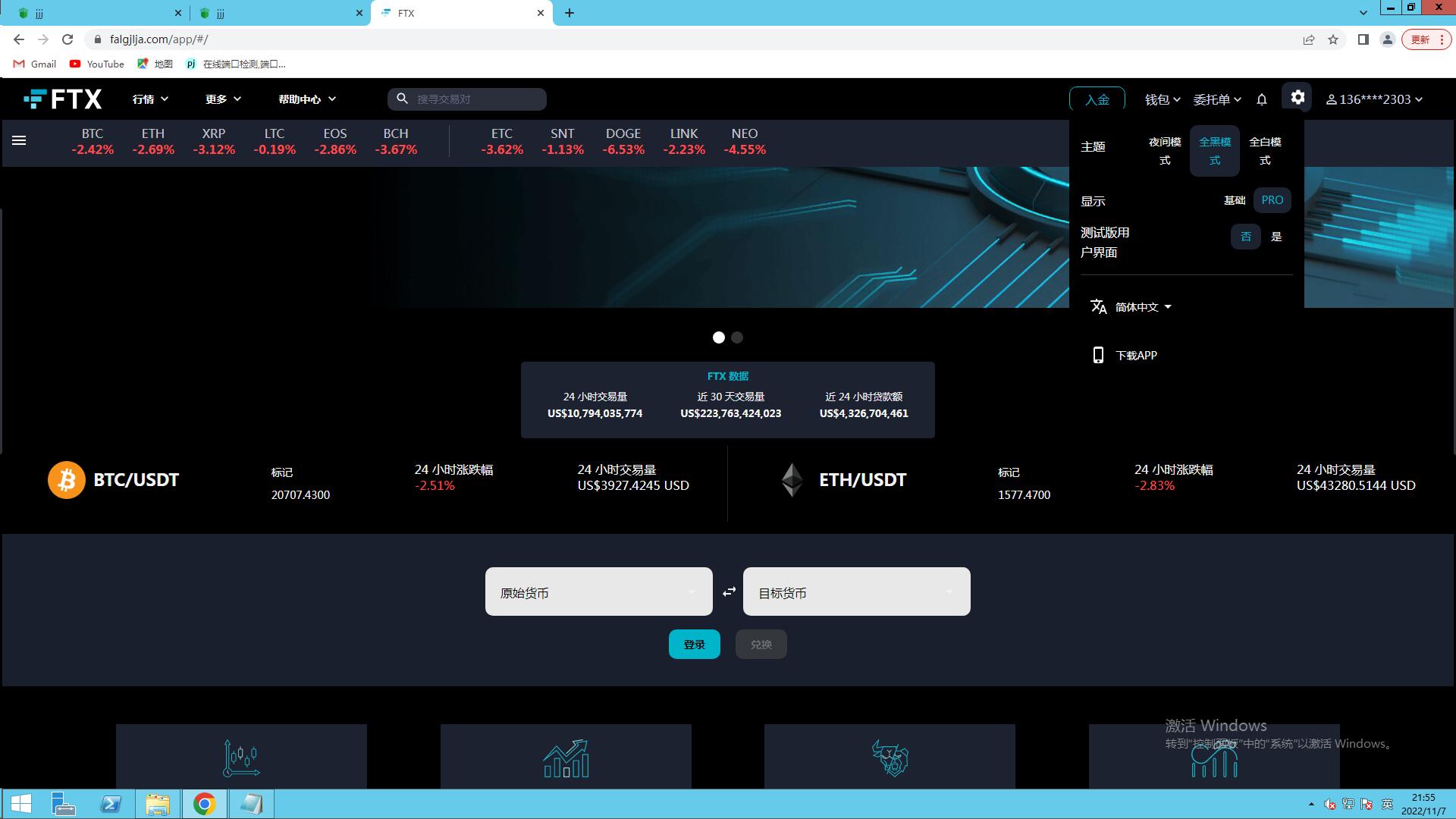Image resolution: width=1456 pixels, height=819 pixels.
Task: Click the download APP phone icon
Action: pyautogui.click(x=1098, y=355)
